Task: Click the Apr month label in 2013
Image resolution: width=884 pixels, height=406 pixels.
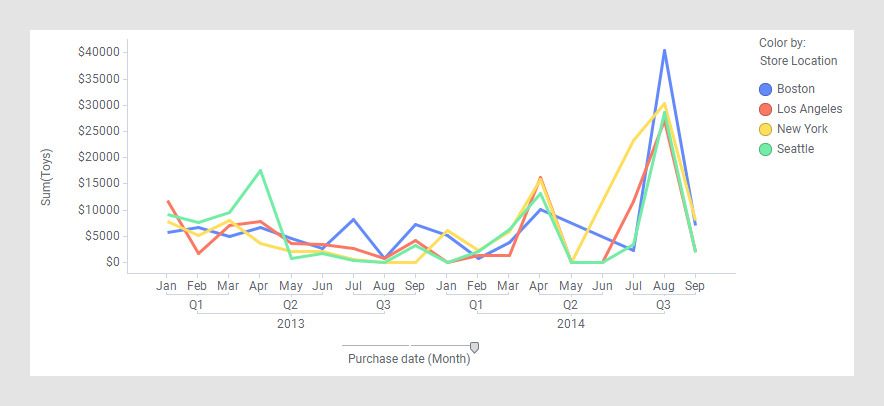Action: tap(259, 286)
